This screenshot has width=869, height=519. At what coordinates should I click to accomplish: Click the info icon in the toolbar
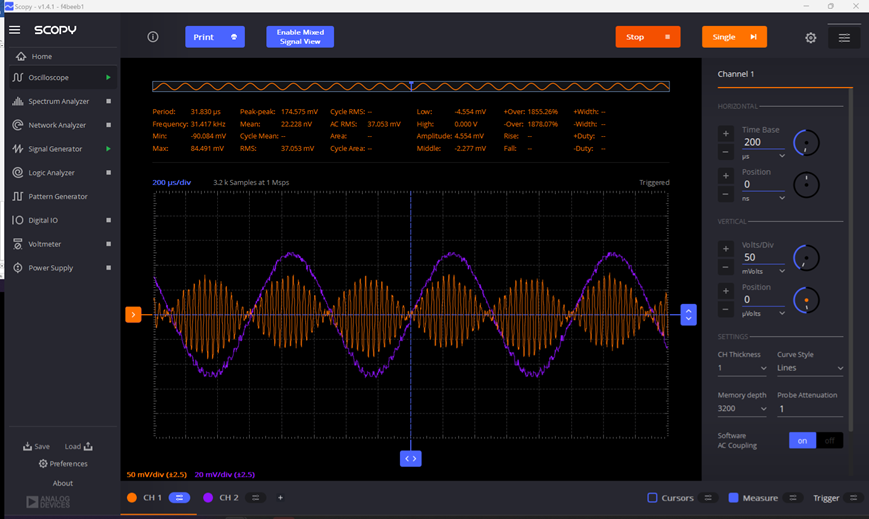(x=153, y=37)
